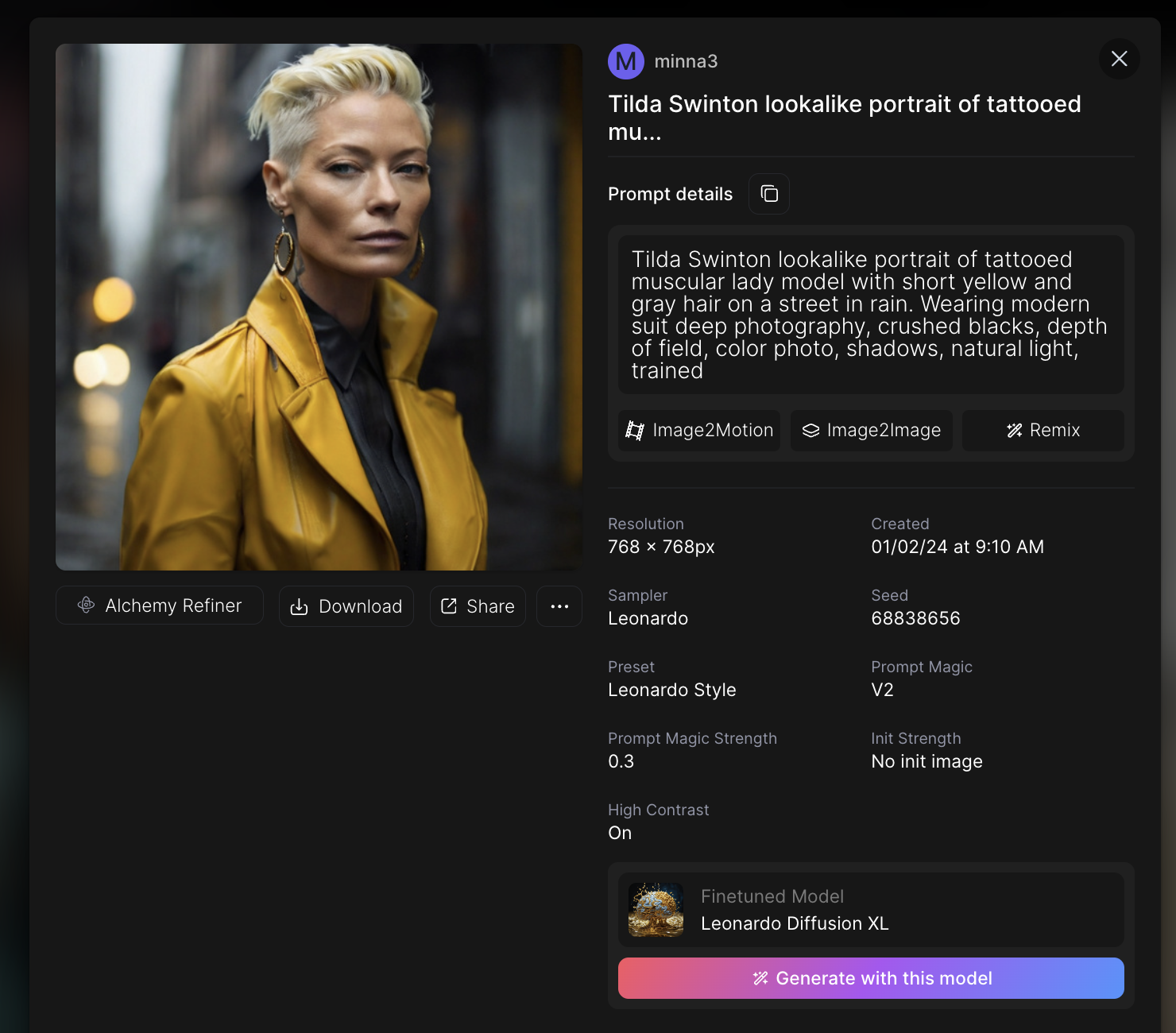Image resolution: width=1176 pixels, height=1033 pixels.
Task: Open Image2Motion for this image
Action: point(699,430)
